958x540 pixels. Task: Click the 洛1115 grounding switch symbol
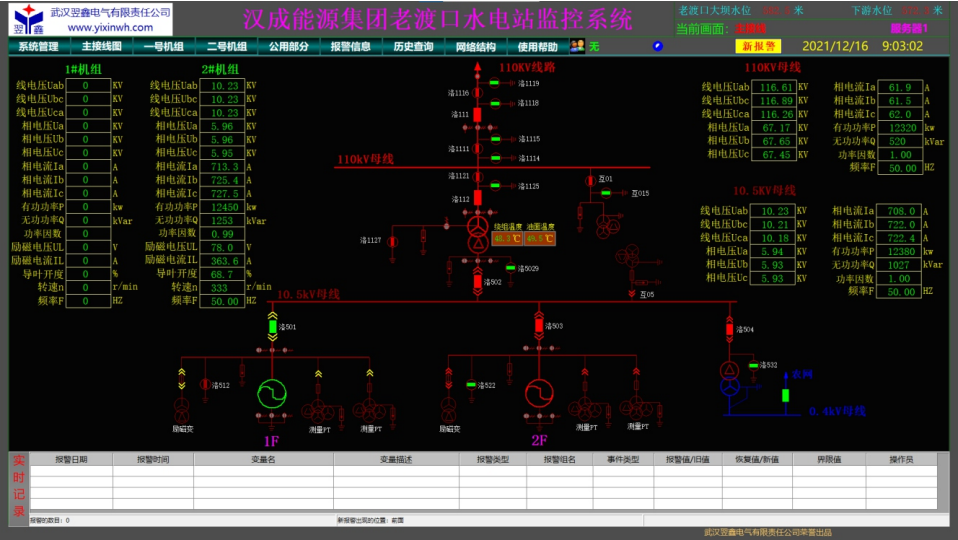(495, 139)
